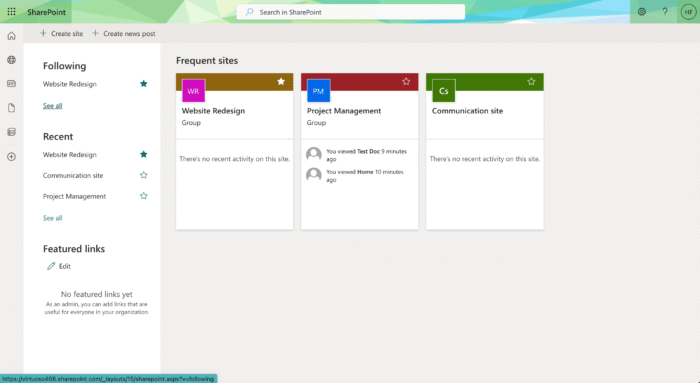The image size is (700, 383).
Task: Click the PM site logo tile
Action: [318, 91]
